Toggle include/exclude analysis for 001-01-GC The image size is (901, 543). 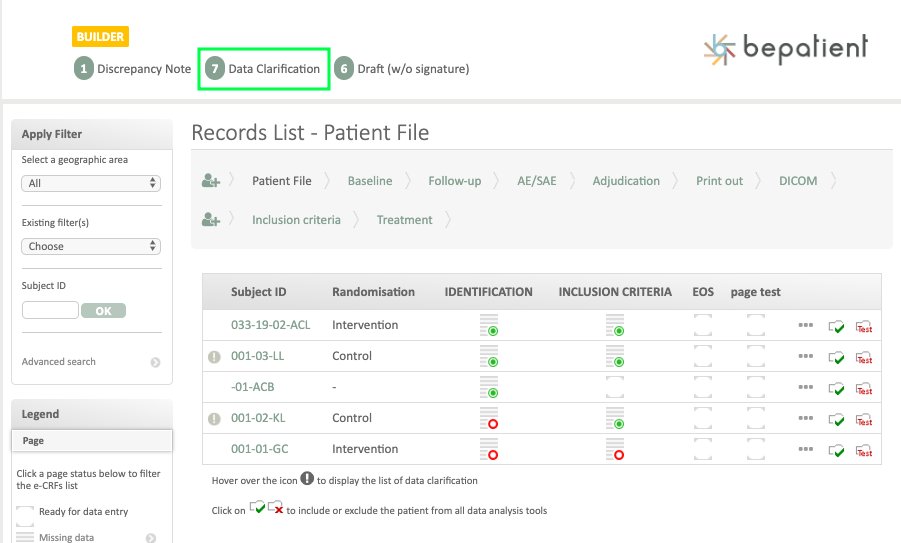[x=837, y=450]
